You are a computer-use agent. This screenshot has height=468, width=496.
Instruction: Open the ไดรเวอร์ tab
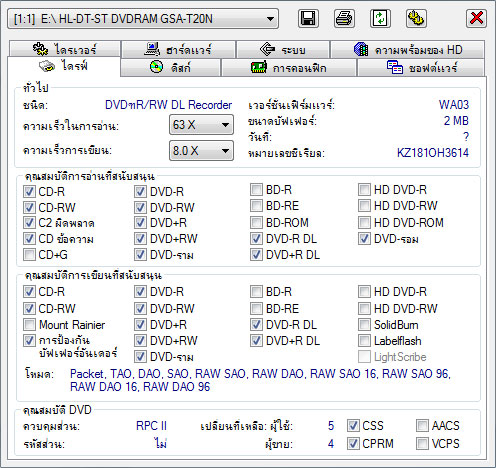click(65, 49)
